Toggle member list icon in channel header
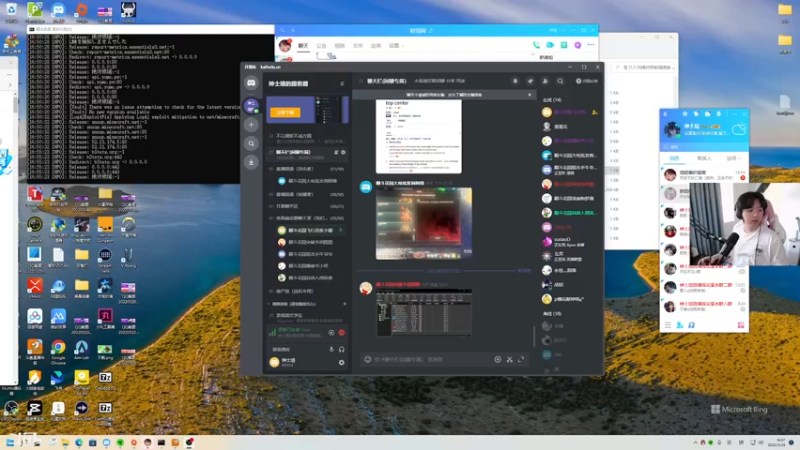Viewport: 800px width, 450px height. [x=545, y=81]
